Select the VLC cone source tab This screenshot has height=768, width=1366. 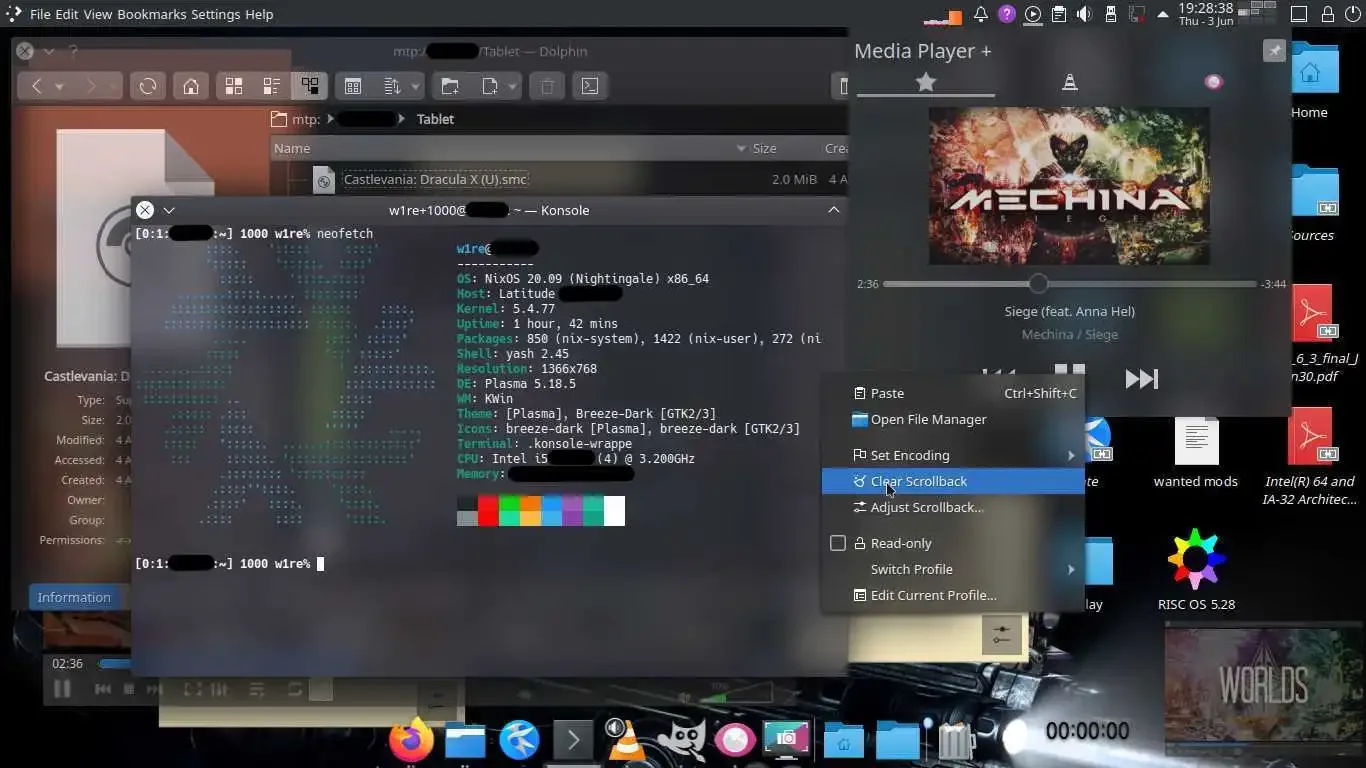(x=1069, y=82)
